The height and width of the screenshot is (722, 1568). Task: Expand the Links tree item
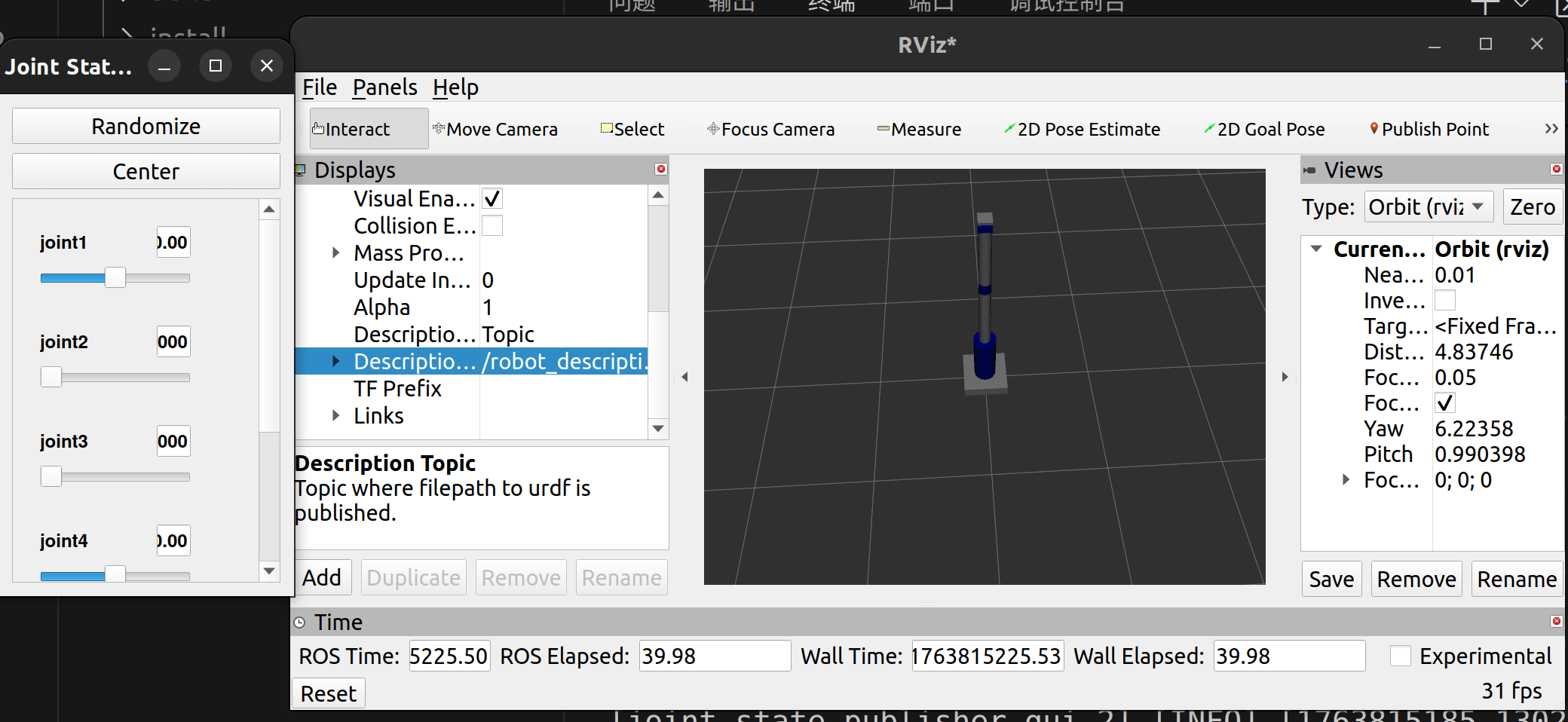[336, 416]
